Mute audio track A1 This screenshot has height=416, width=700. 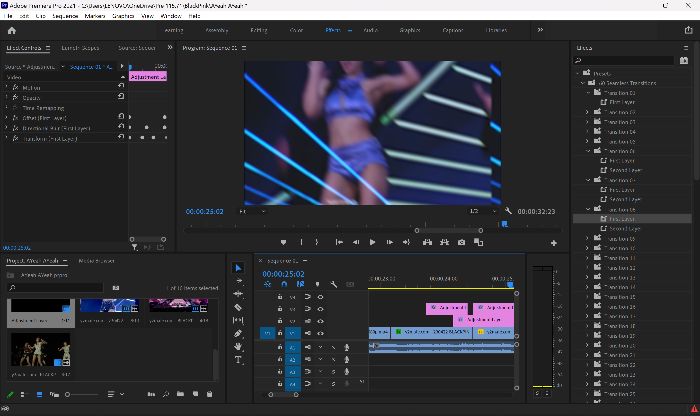[321, 347]
